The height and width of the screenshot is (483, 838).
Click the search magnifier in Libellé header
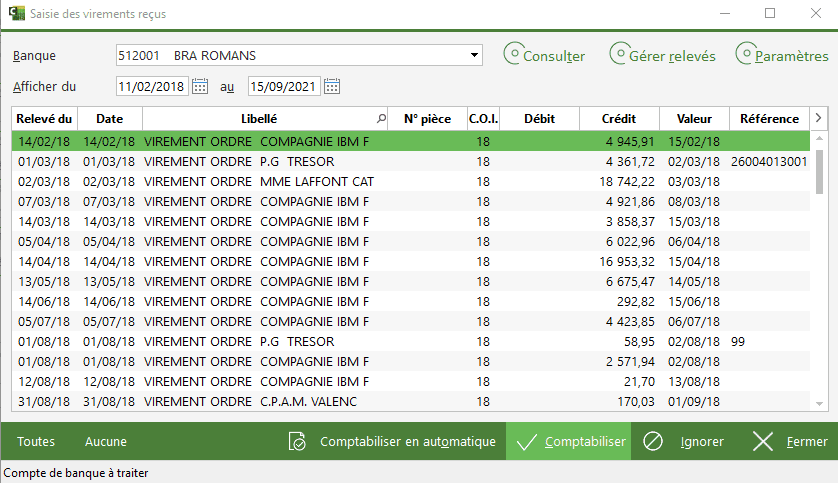click(x=381, y=119)
